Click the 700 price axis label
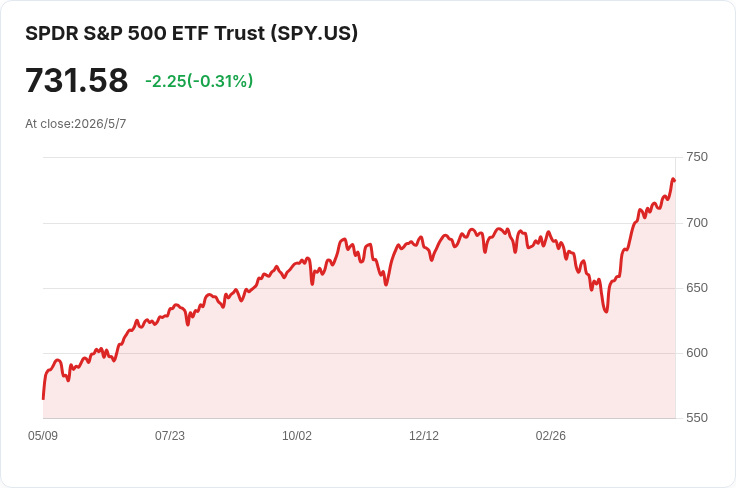This screenshot has width=736, height=488. click(697, 223)
